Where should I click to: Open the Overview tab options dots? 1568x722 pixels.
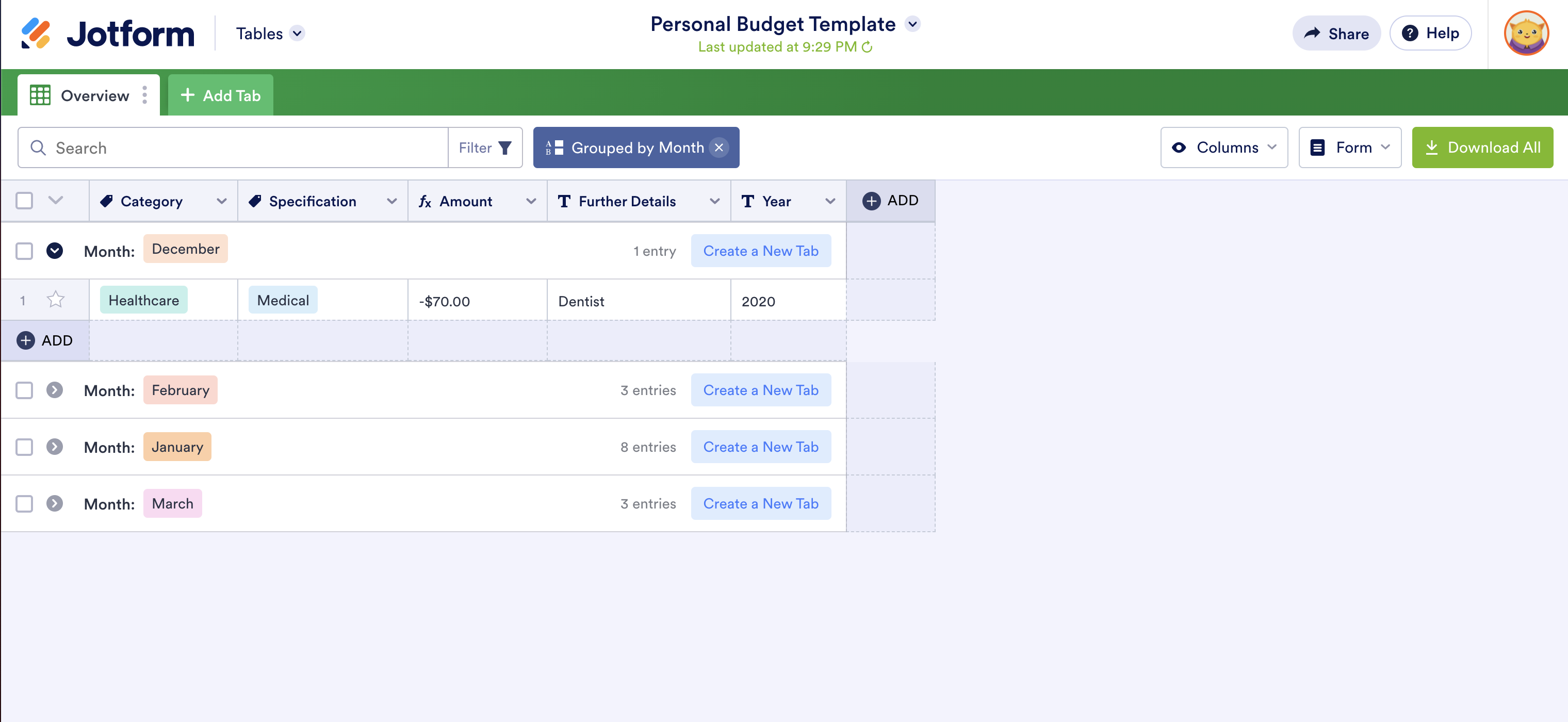[144, 95]
